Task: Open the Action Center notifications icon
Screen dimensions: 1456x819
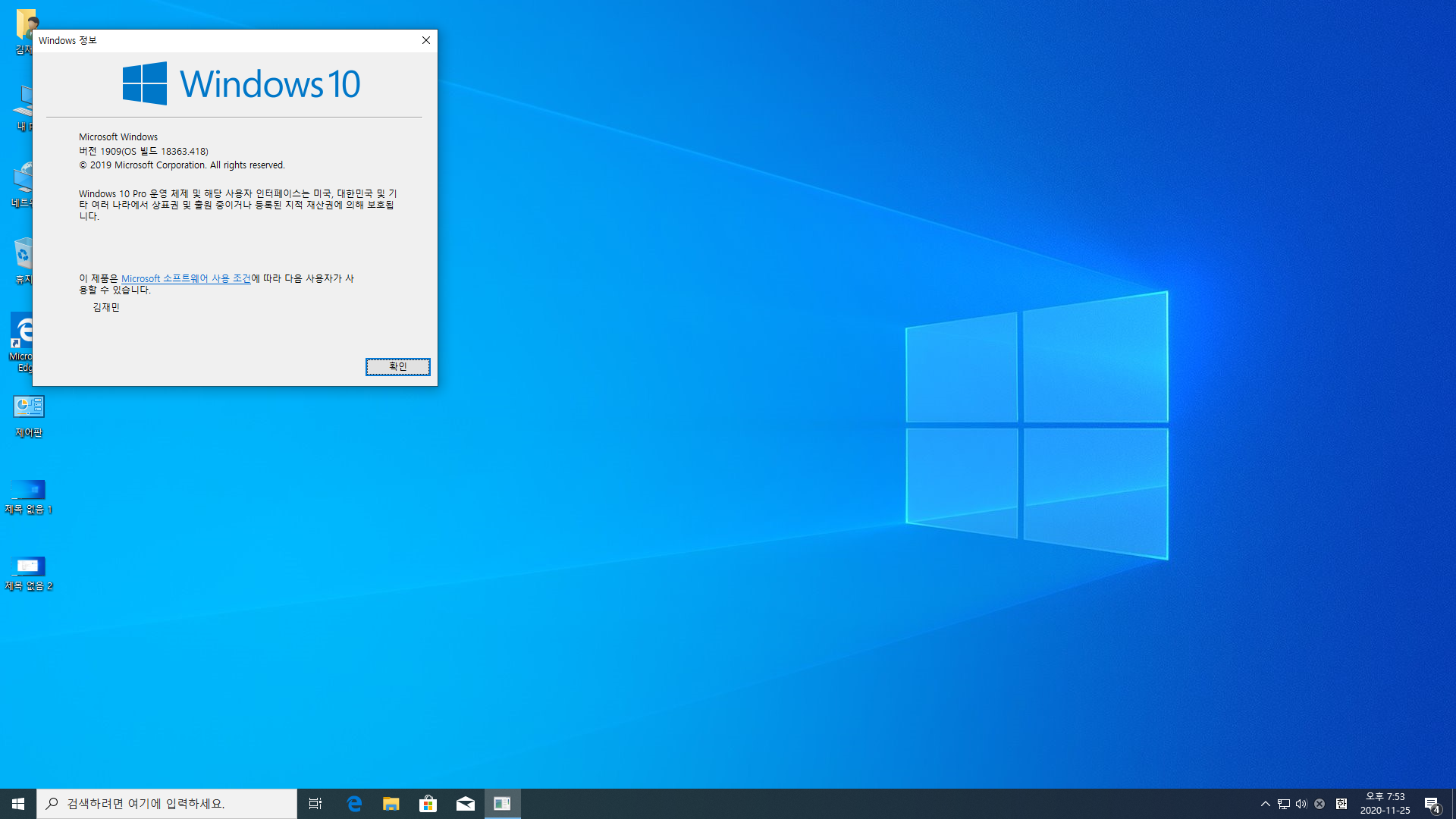Action: [x=1432, y=804]
